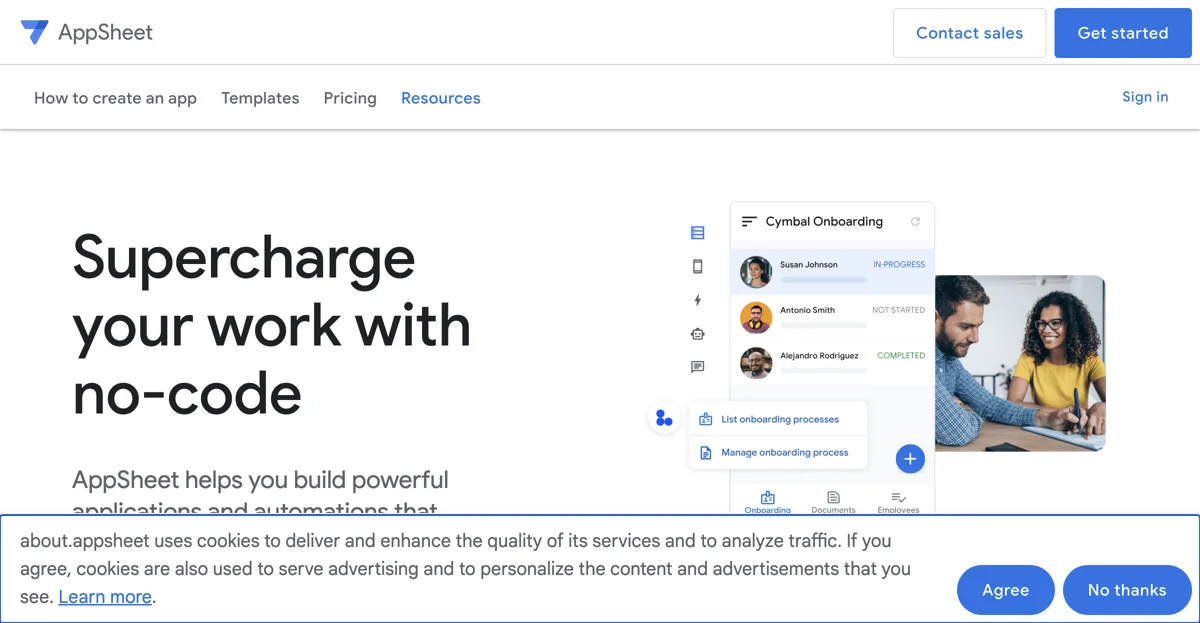1200x623 pixels.
Task: Click the hamburger menu icon beside Cymbal Onboarding
Action: 749,222
